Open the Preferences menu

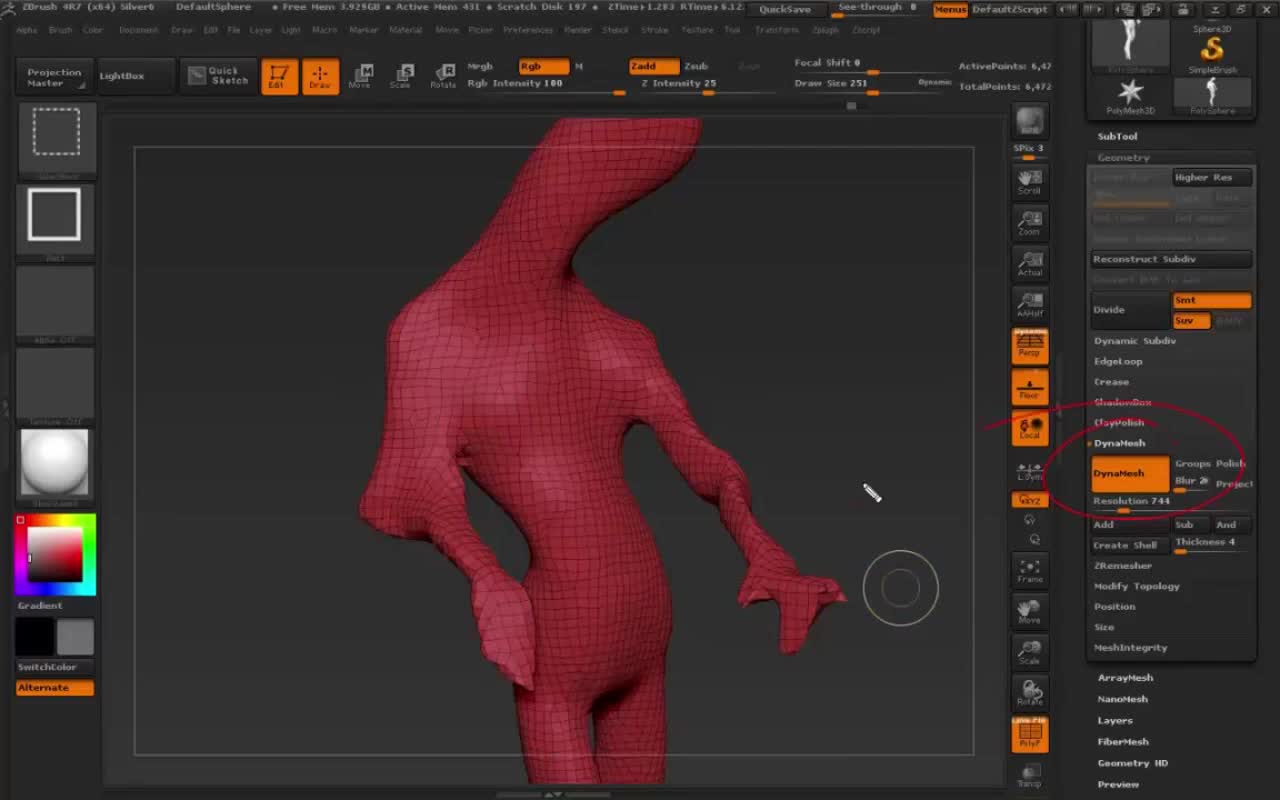[x=528, y=30]
